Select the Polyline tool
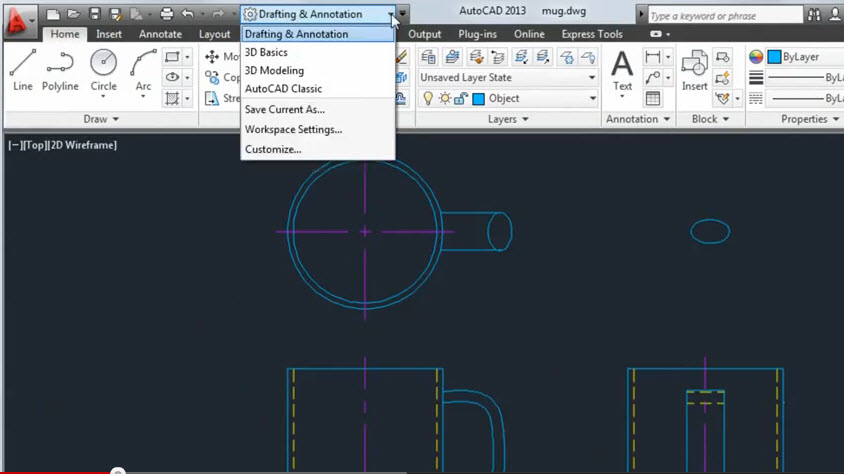 [x=60, y=70]
